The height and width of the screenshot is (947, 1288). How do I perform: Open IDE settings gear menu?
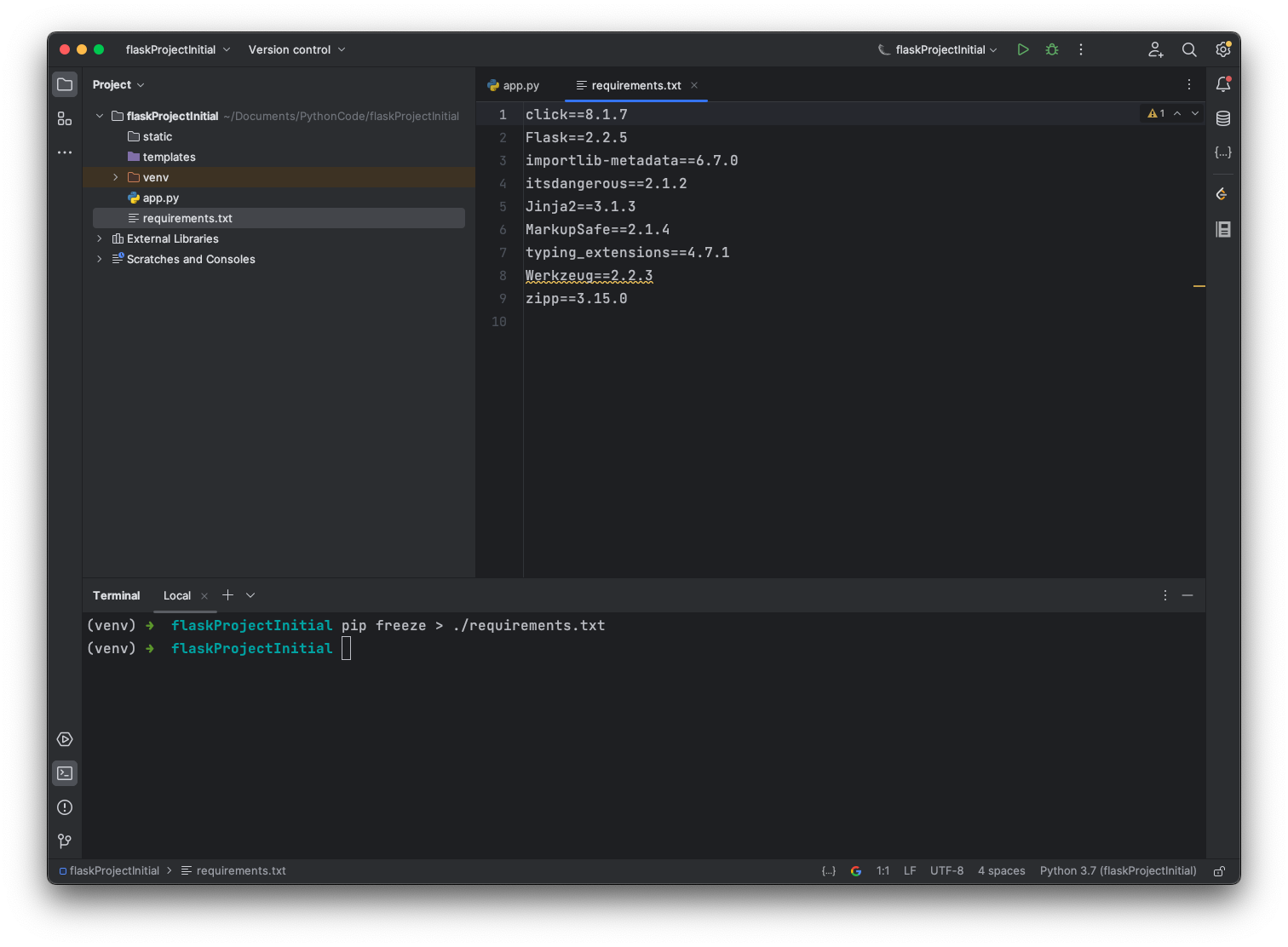point(1223,49)
